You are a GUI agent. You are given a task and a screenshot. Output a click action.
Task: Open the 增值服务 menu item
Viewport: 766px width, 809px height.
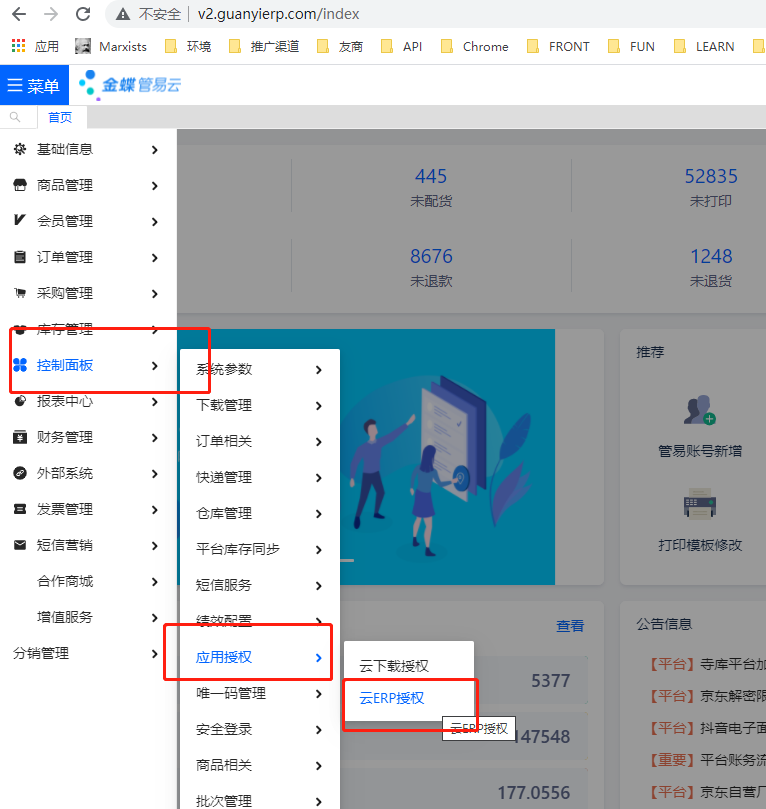88,618
